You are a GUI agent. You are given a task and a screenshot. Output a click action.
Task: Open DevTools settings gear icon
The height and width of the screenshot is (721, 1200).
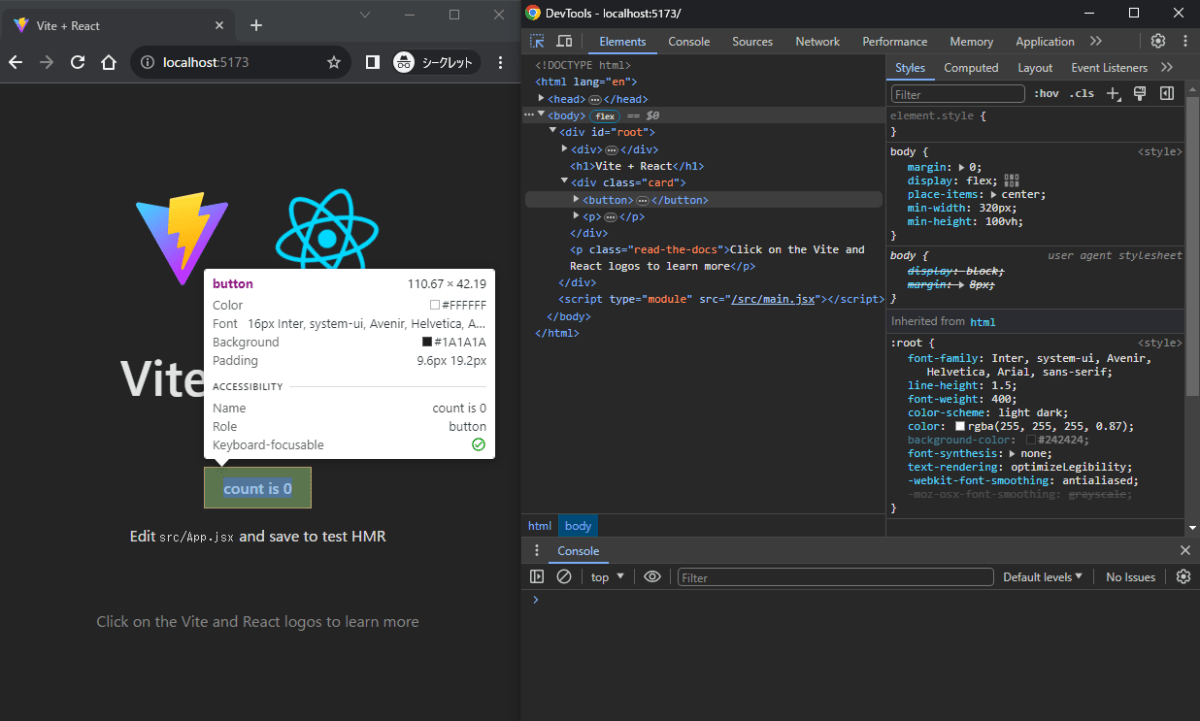click(x=1158, y=41)
